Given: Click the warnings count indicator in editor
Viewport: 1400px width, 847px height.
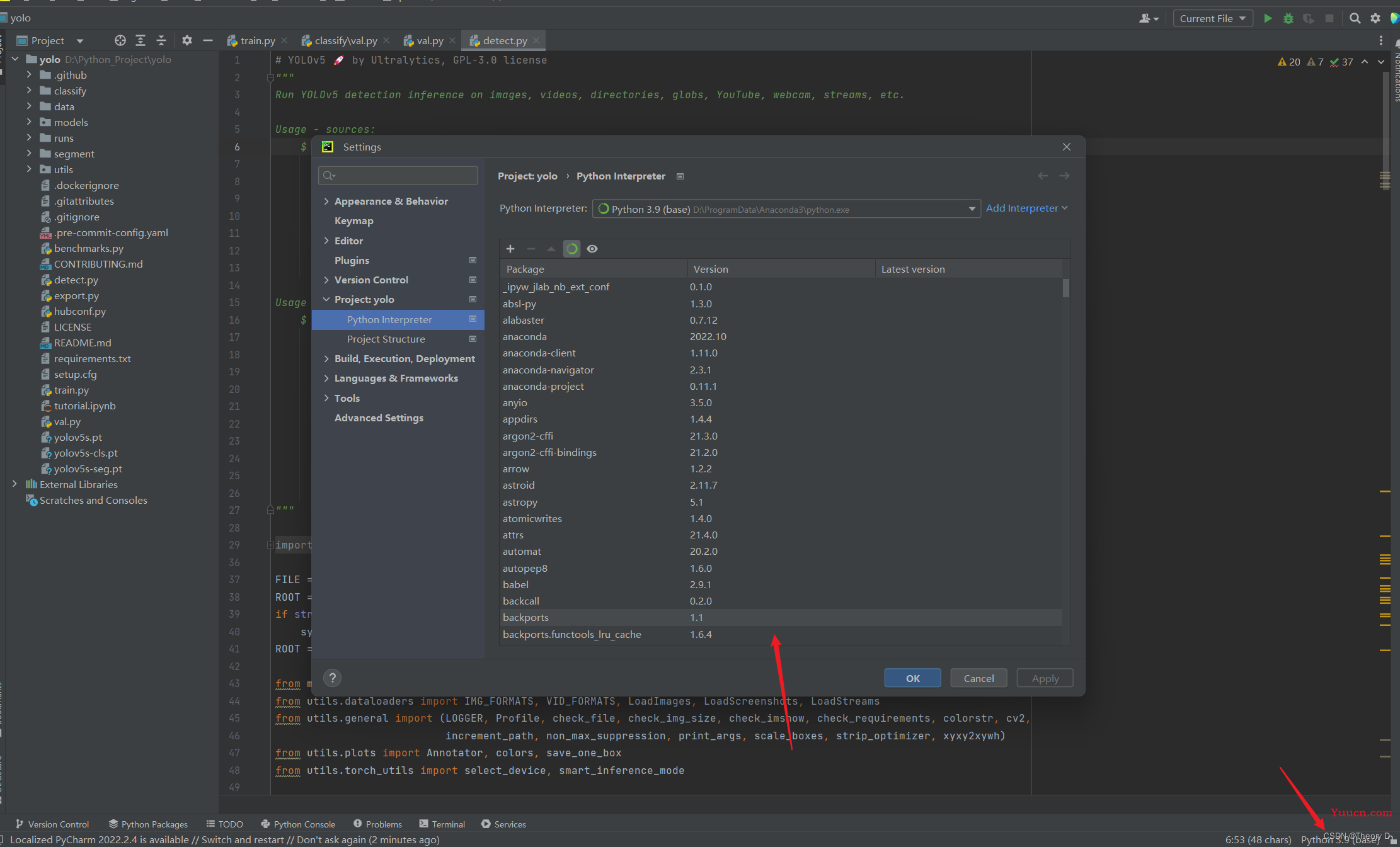Looking at the screenshot, I should pyautogui.click(x=1289, y=62).
